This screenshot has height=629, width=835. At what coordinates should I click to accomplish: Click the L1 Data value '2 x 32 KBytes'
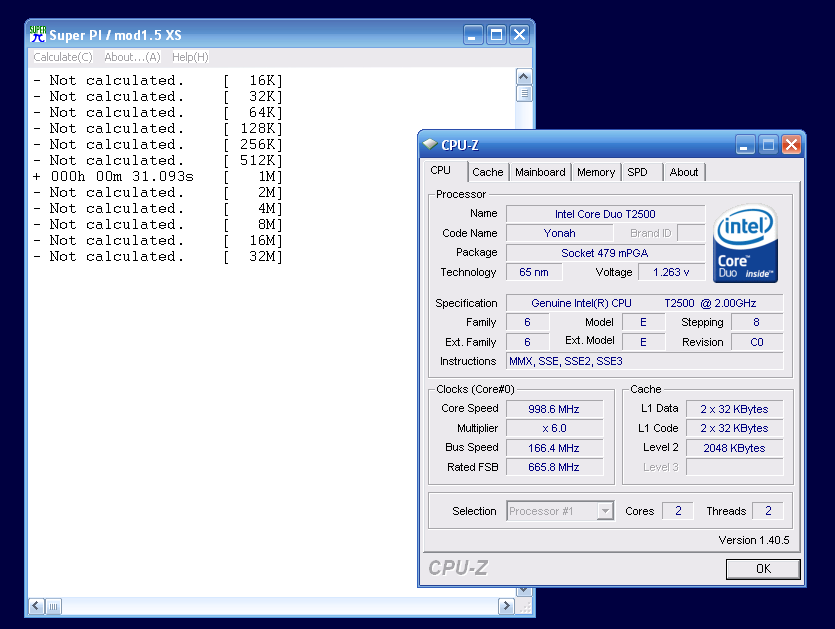[x=734, y=409]
